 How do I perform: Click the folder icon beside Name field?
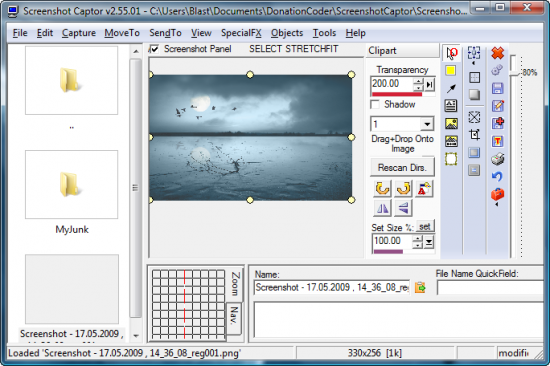tap(420, 287)
